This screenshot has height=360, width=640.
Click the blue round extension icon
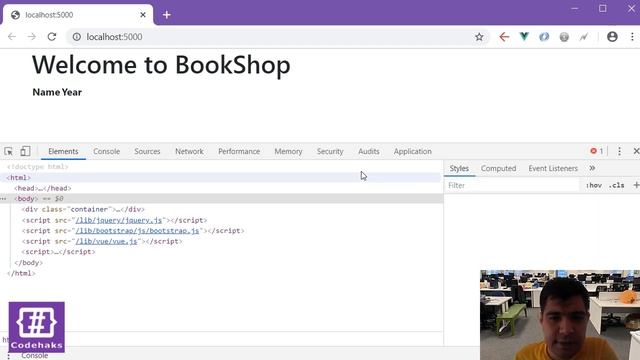(x=544, y=37)
